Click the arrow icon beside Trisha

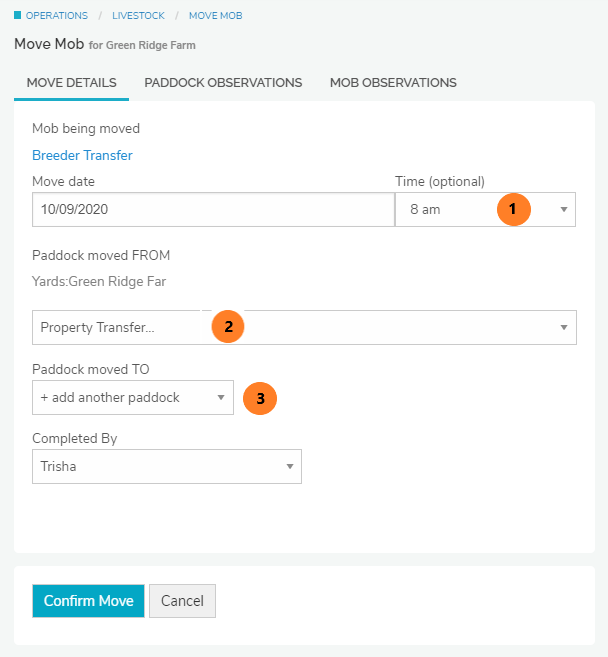coord(290,467)
